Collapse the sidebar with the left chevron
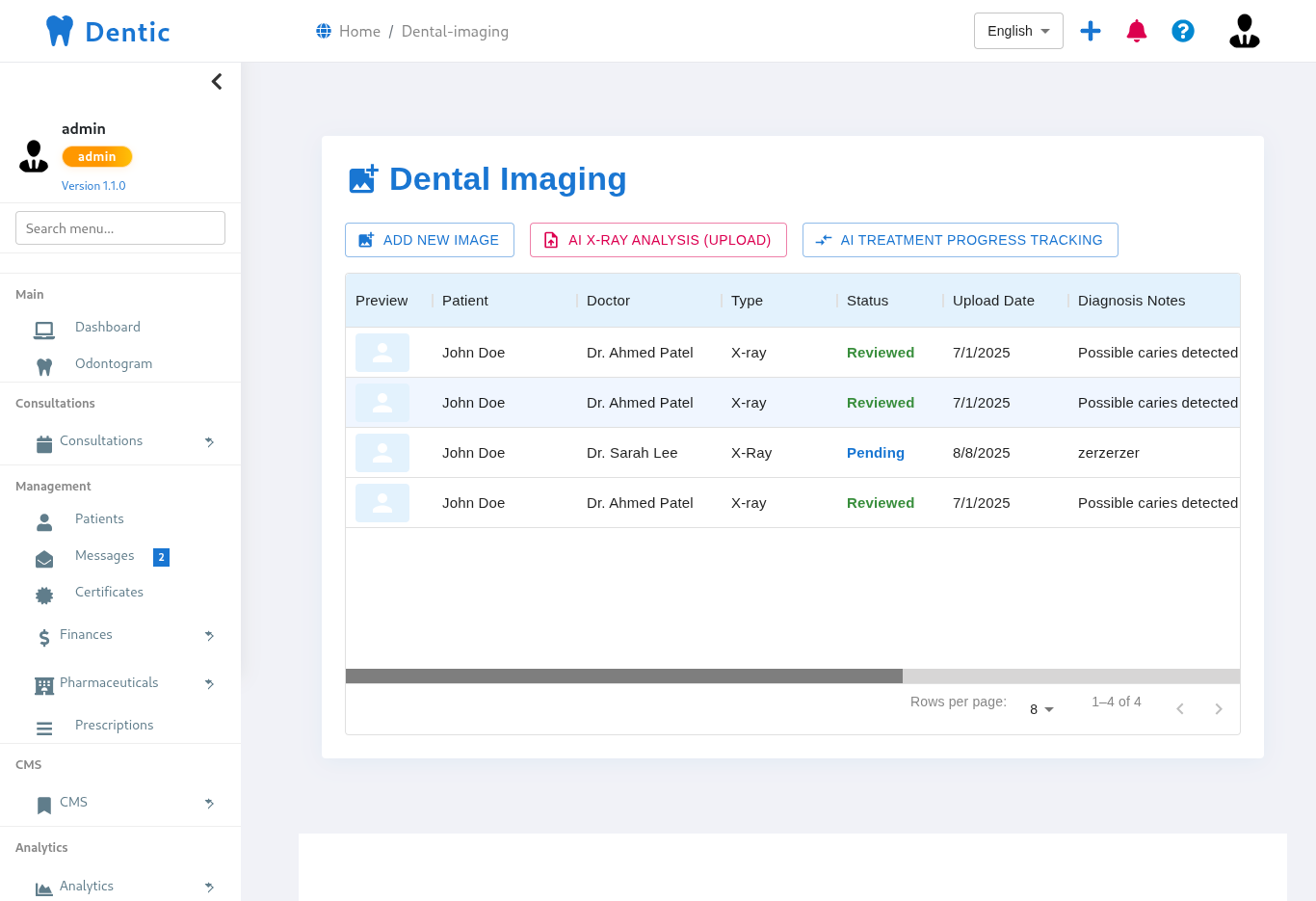Screen dimensions: 1316x901 [217, 82]
